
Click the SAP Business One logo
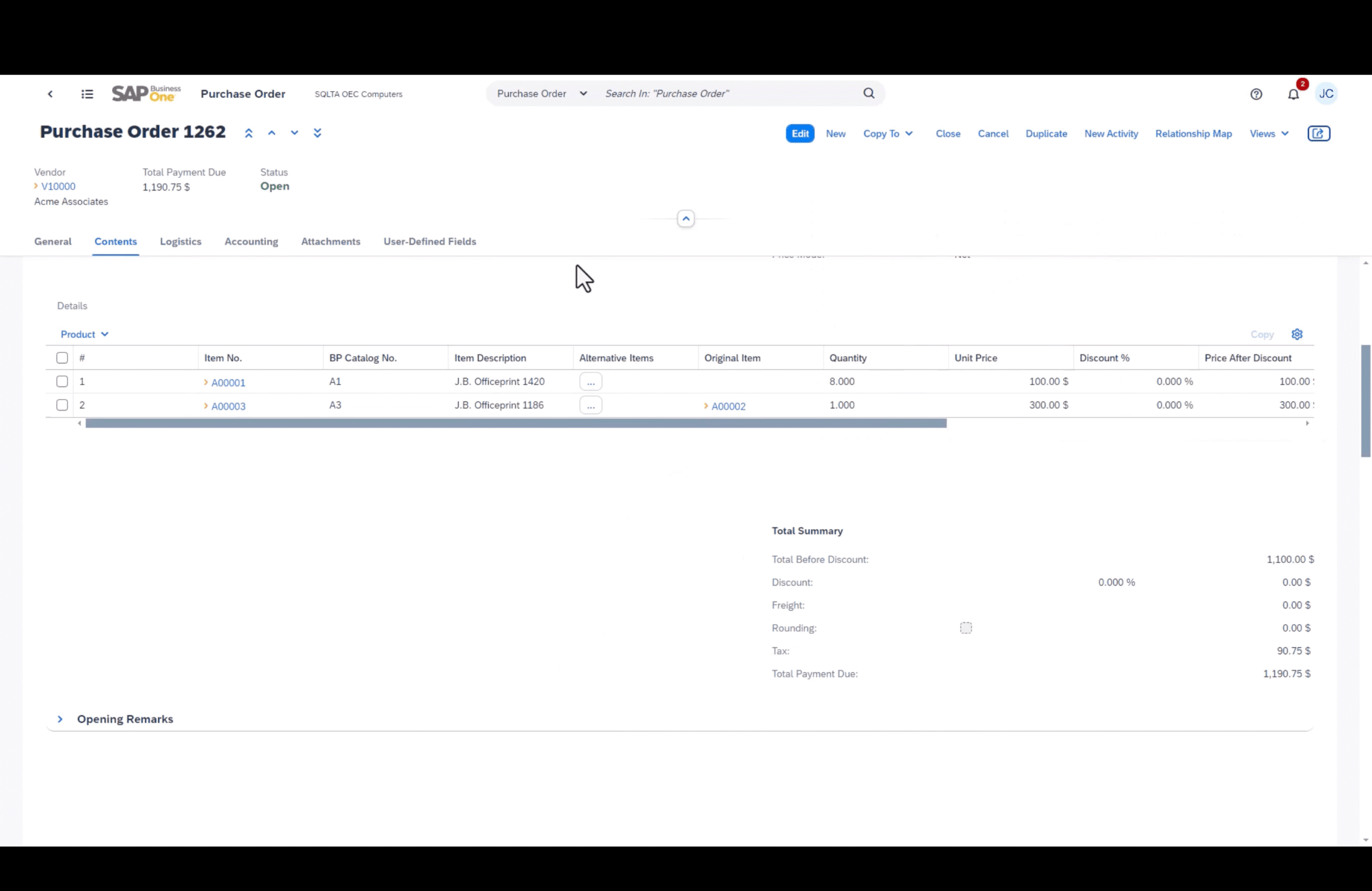[x=146, y=93]
